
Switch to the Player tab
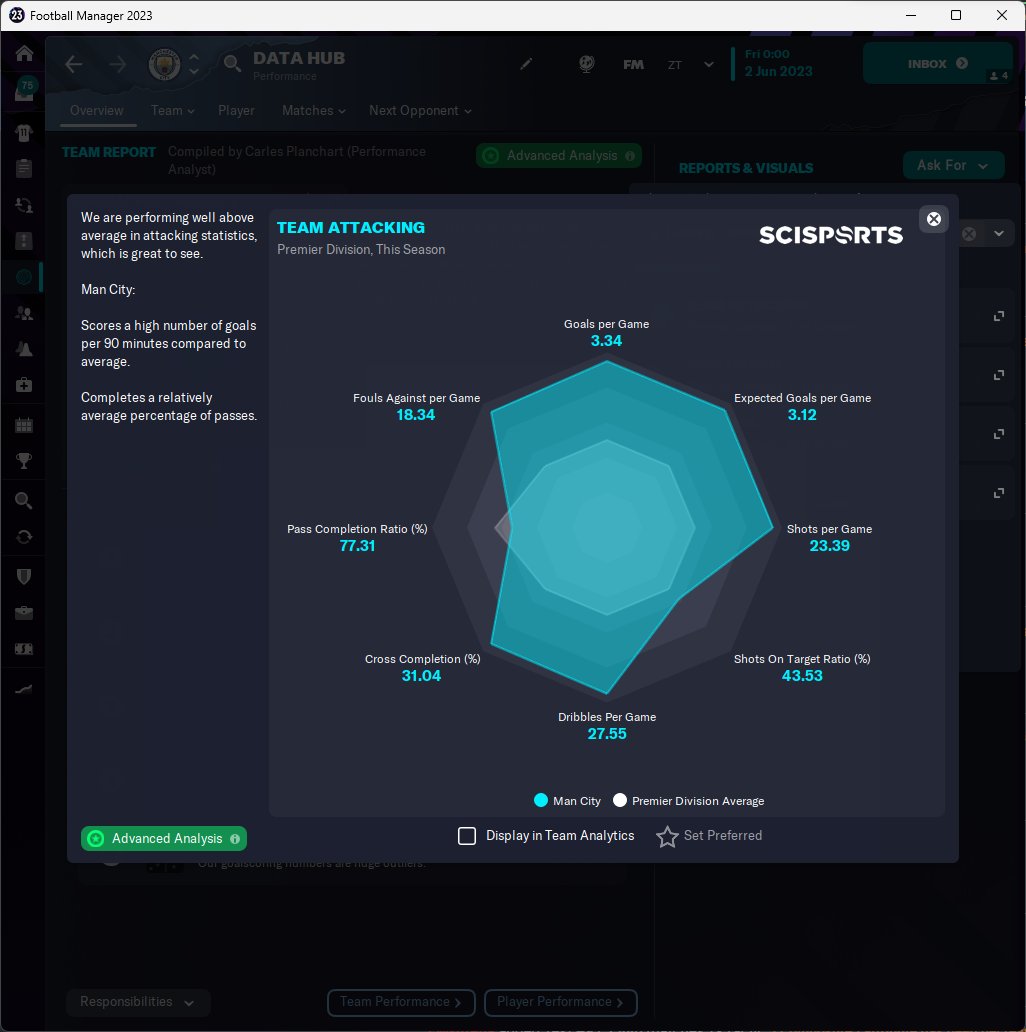pyautogui.click(x=236, y=111)
